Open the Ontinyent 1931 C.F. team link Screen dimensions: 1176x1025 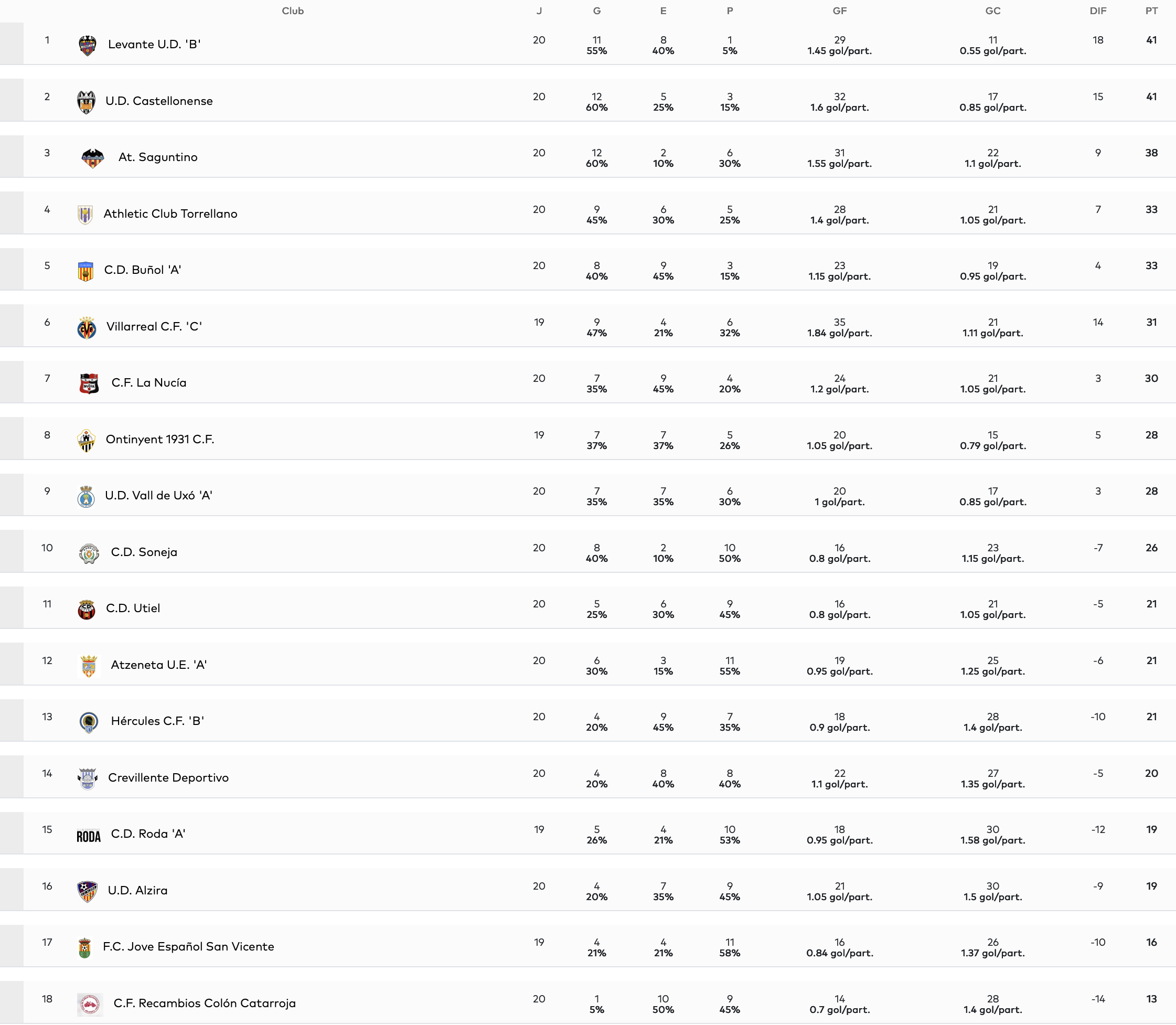tap(160, 439)
